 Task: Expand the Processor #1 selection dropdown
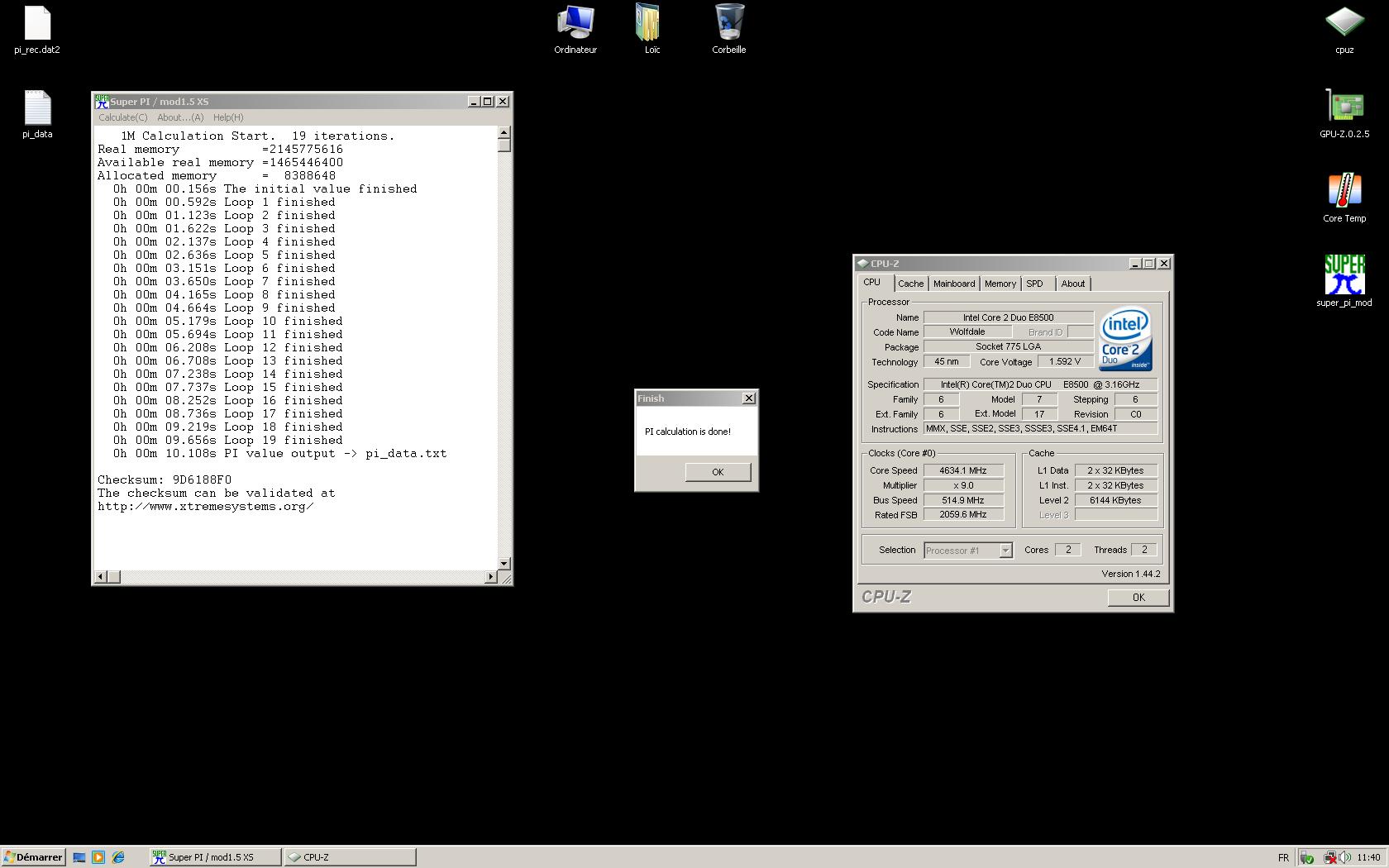tap(1005, 551)
